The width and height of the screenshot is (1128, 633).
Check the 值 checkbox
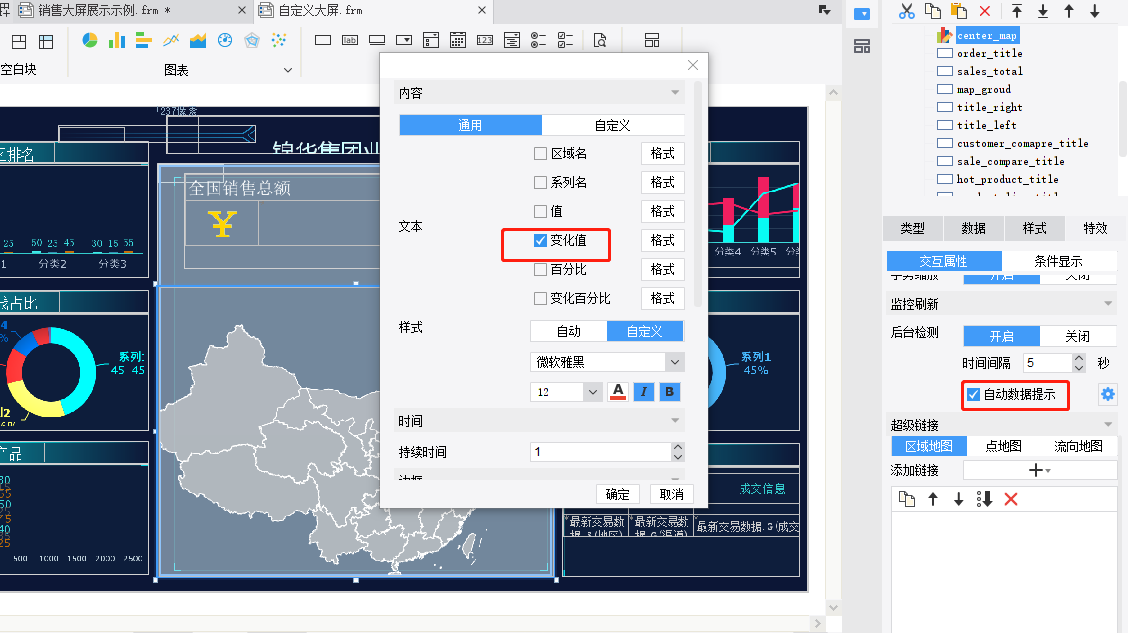(540, 211)
